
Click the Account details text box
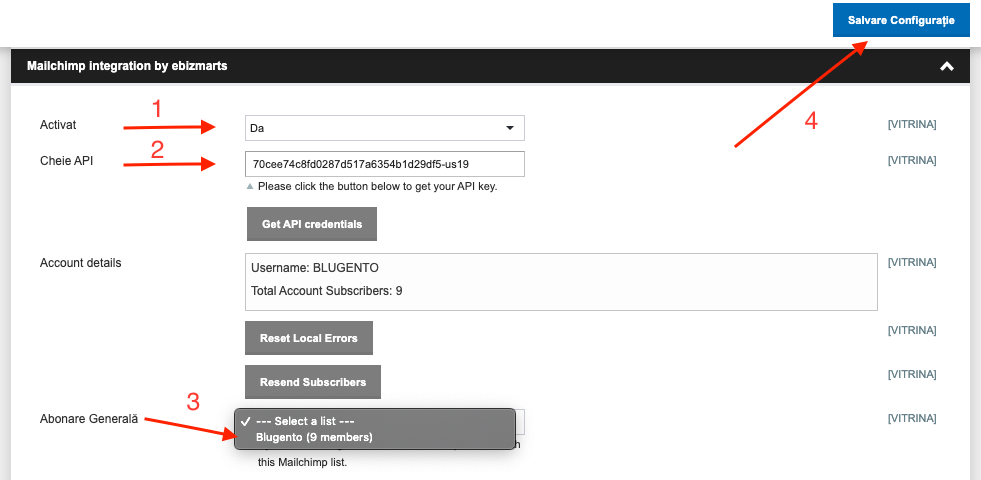pos(561,282)
